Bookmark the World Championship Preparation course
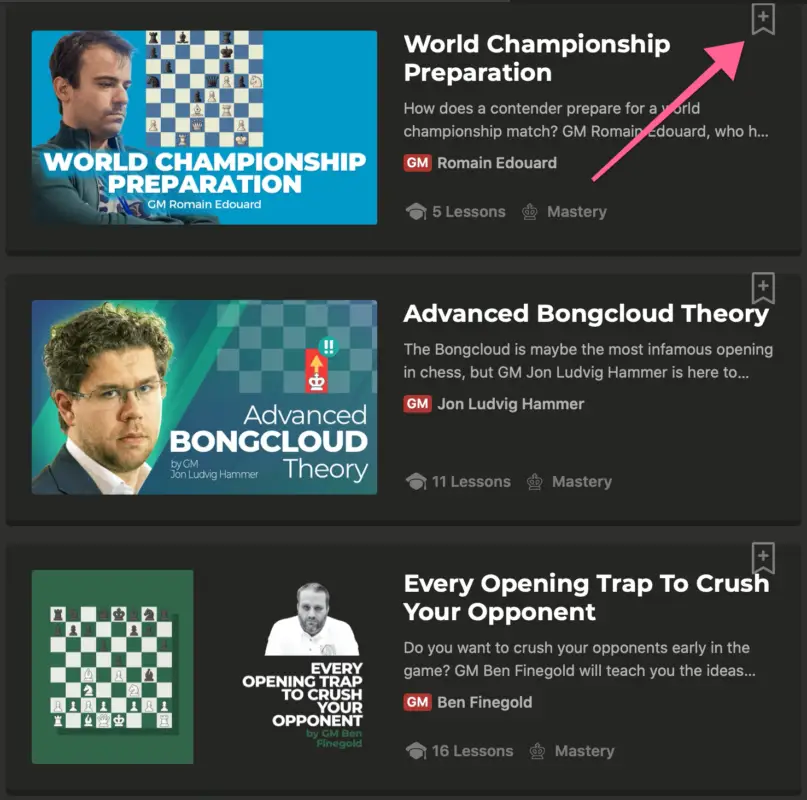The height and width of the screenshot is (800, 807). (x=763, y=20)
